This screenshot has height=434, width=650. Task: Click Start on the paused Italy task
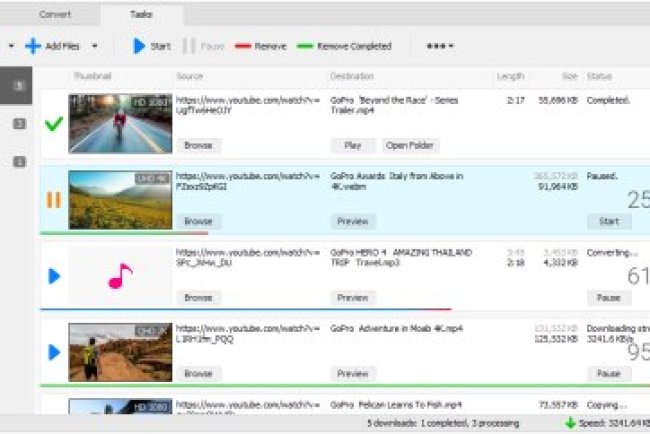pos(609,221)
